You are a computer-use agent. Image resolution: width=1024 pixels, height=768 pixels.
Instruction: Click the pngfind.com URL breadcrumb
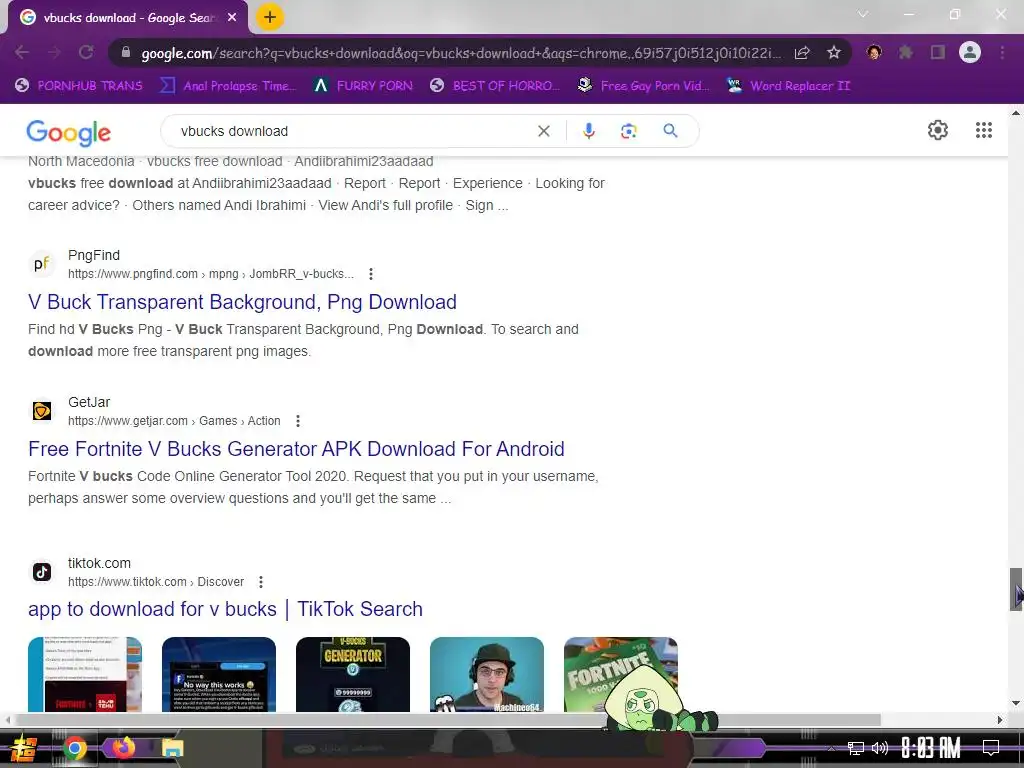click(211, 274)
